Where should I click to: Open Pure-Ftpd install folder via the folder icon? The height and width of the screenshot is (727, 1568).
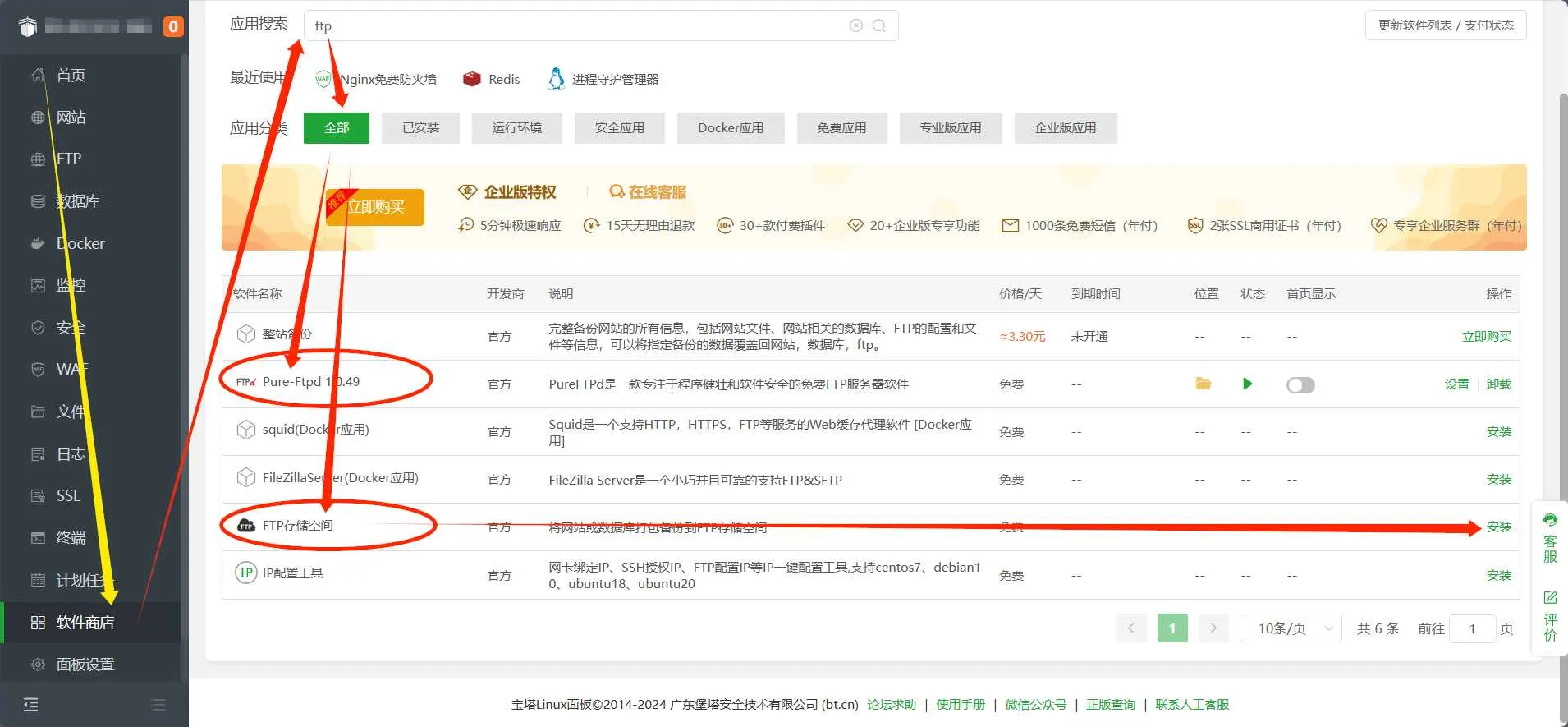1204,384
